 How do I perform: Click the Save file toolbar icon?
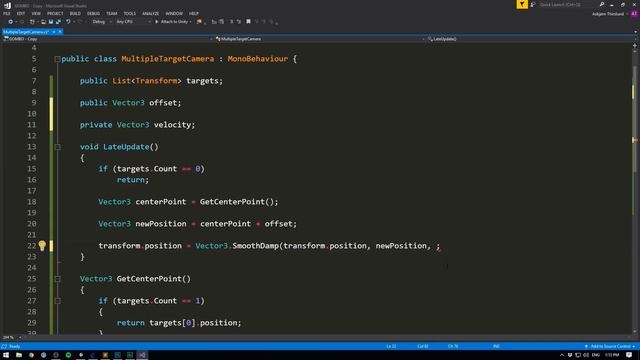pos(51,22)
